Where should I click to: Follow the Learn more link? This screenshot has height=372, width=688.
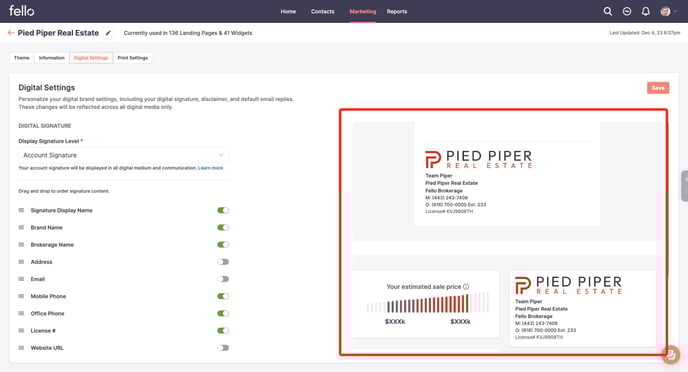tap(211, 168)
